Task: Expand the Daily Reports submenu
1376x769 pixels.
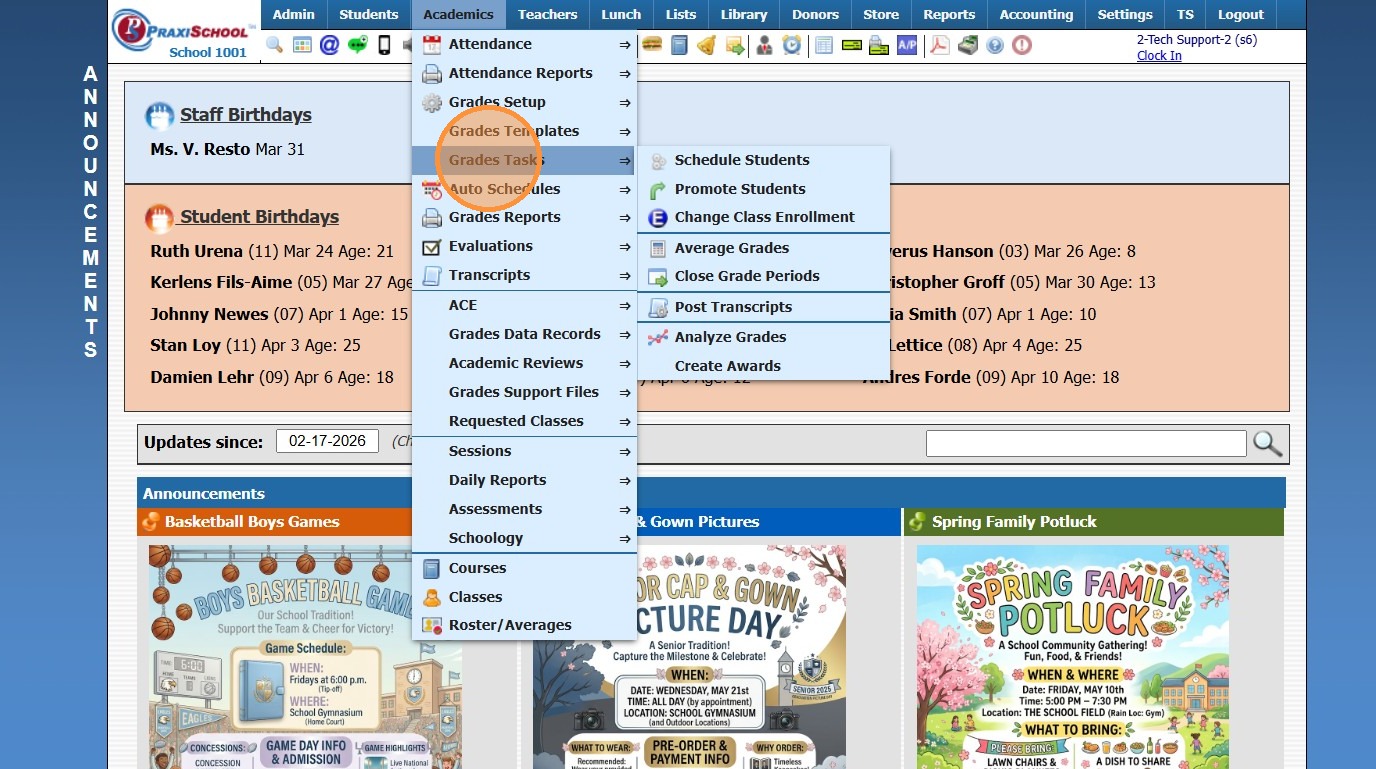Action: pos(524,480)
